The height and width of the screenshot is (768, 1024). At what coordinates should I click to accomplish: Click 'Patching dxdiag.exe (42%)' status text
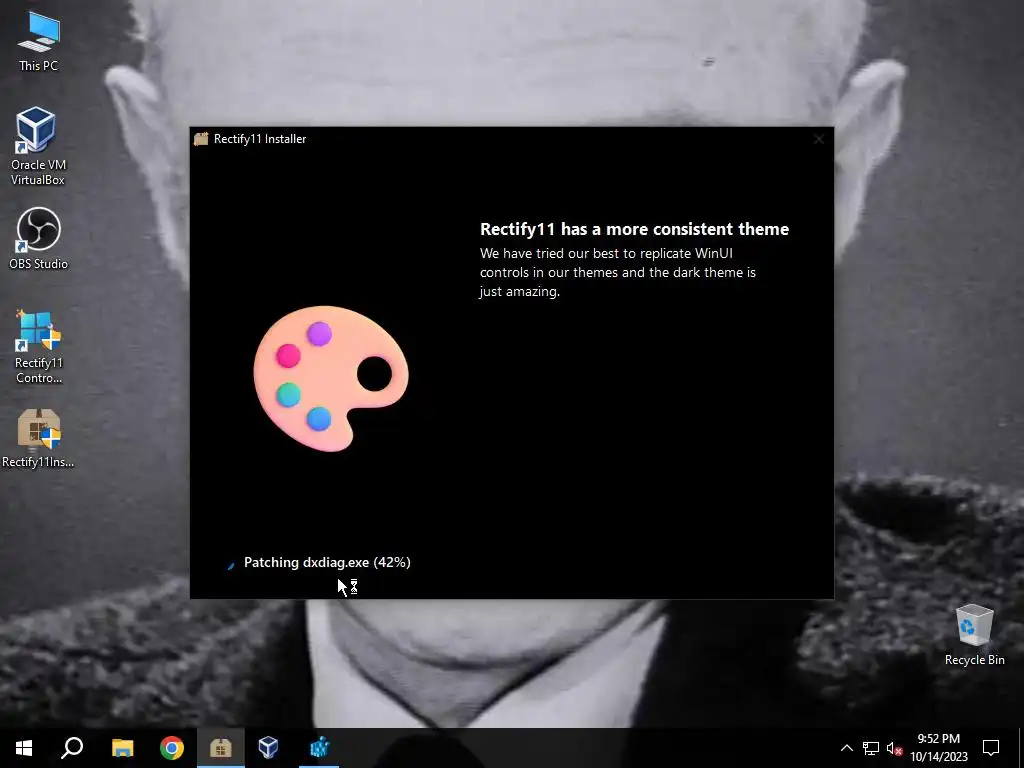point(327,562)
